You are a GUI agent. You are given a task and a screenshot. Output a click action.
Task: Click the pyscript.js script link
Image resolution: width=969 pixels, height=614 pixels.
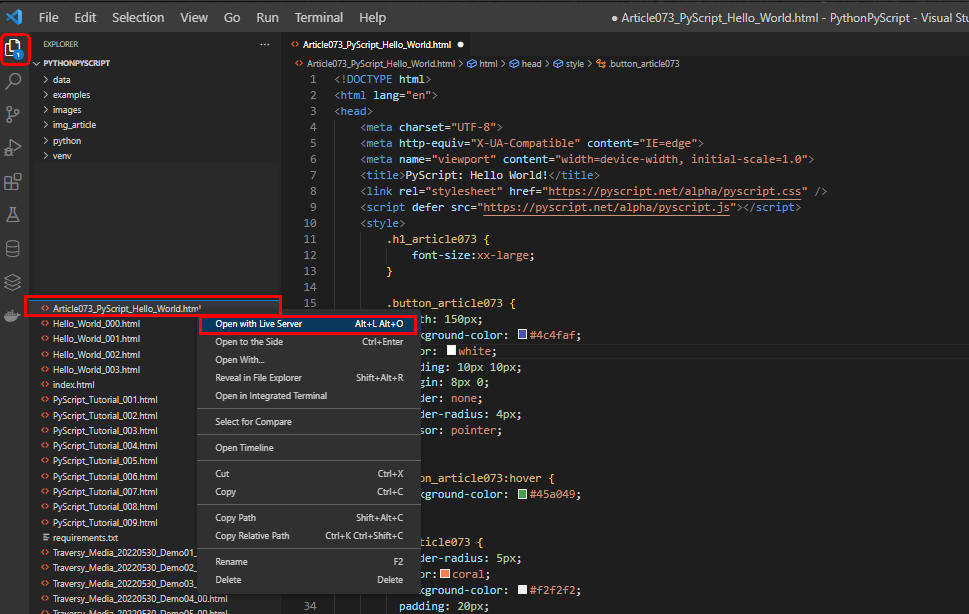pos(606,207)
